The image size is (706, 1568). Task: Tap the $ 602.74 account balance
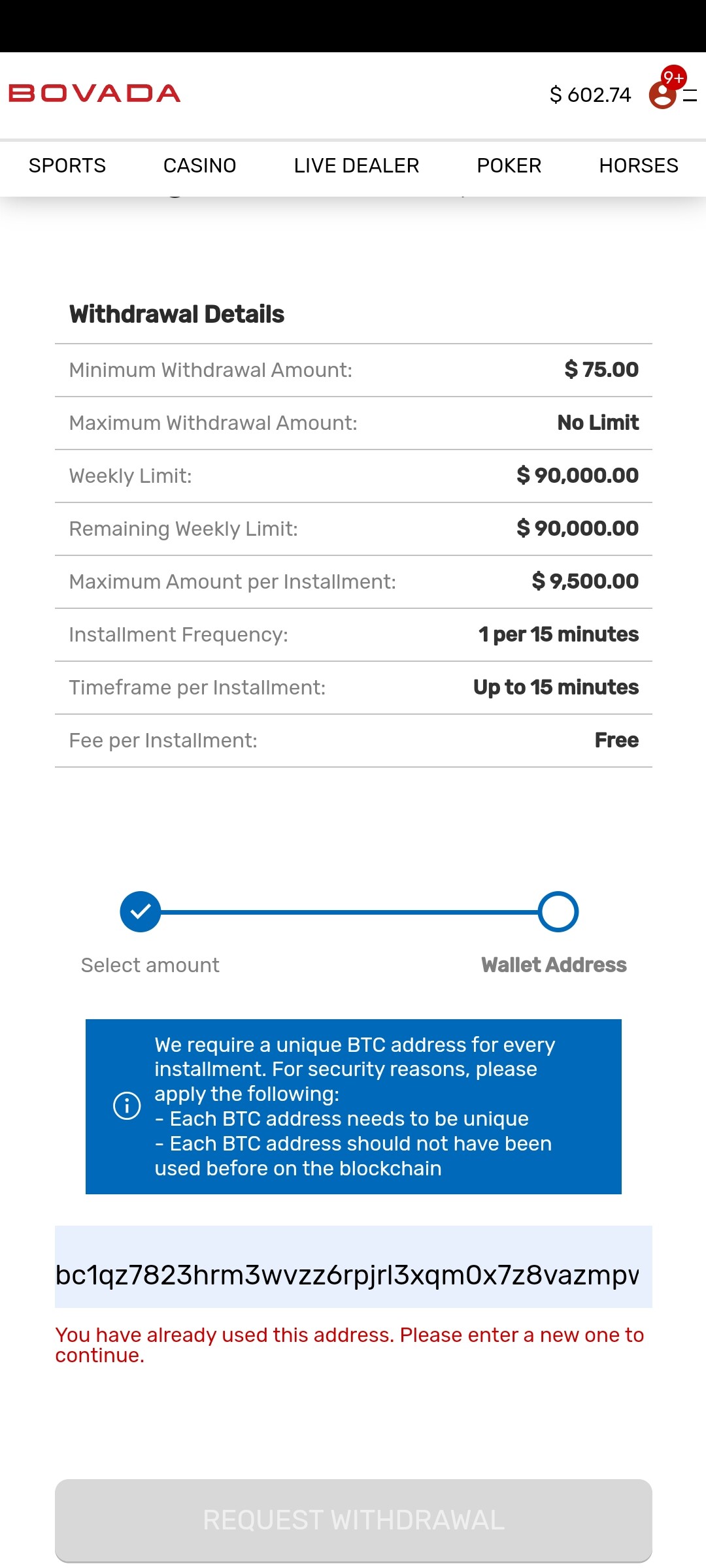click(x=590, y=95)
